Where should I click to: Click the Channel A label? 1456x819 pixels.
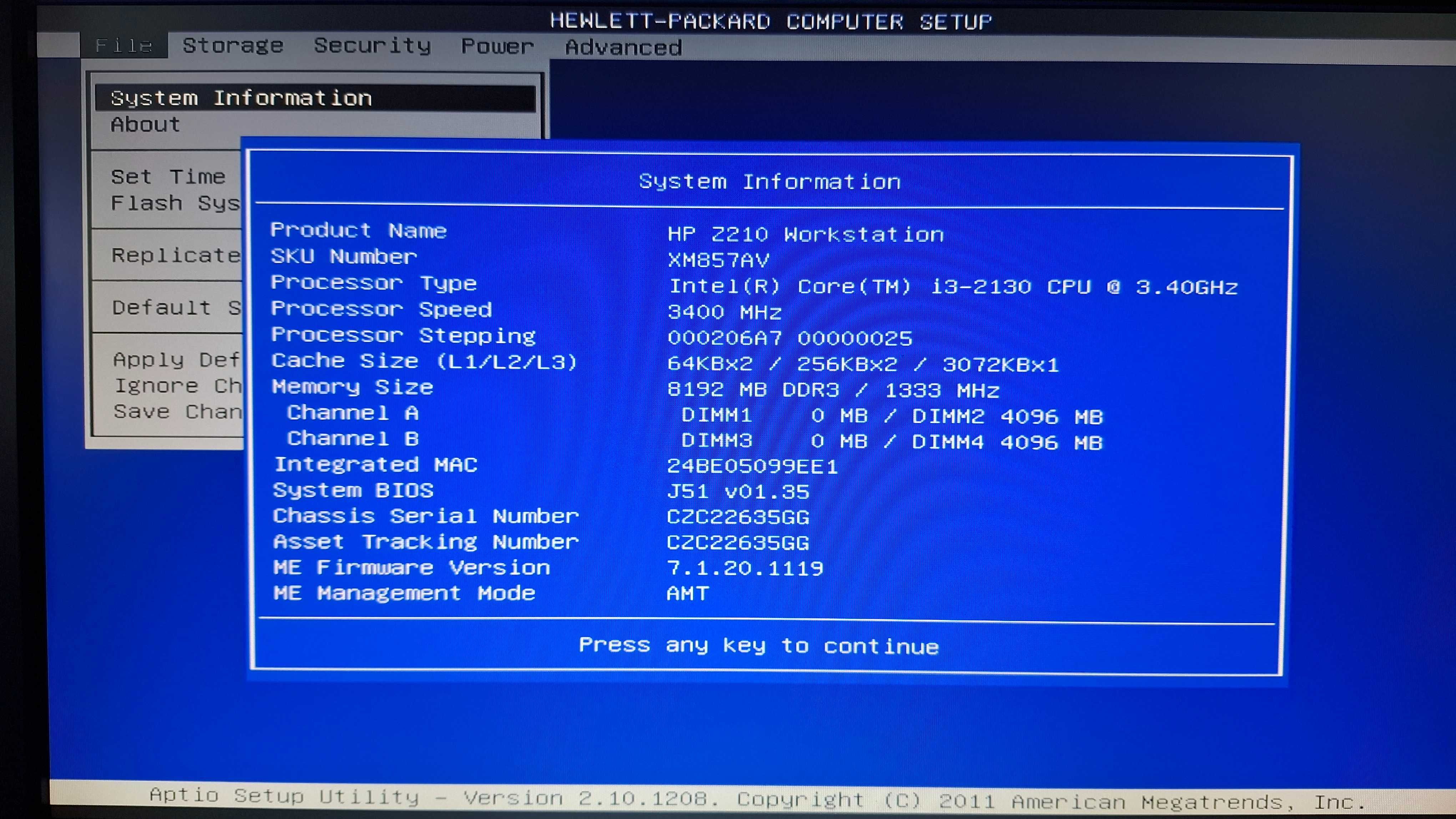pos(353,413)
